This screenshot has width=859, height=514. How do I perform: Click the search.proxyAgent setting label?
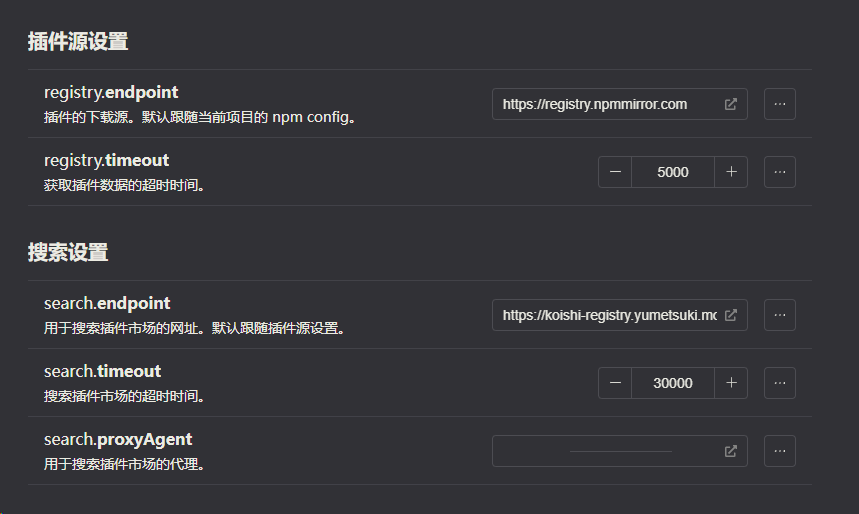(x=118, y=439)
